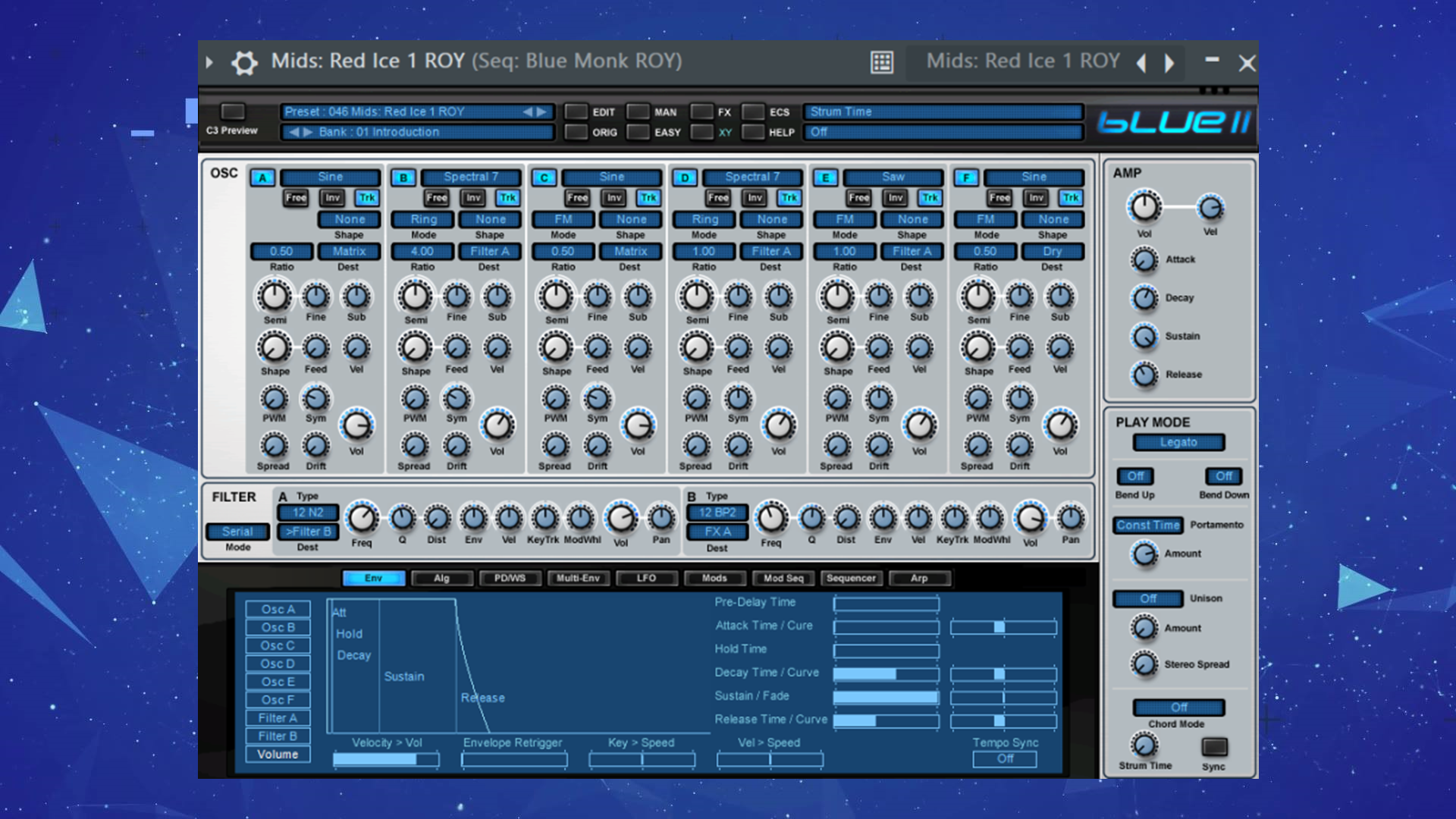Image resolution: width=1456 pixels, height=819 pixels.
Task: Select oscillator D button
Action: pos(685,177)
